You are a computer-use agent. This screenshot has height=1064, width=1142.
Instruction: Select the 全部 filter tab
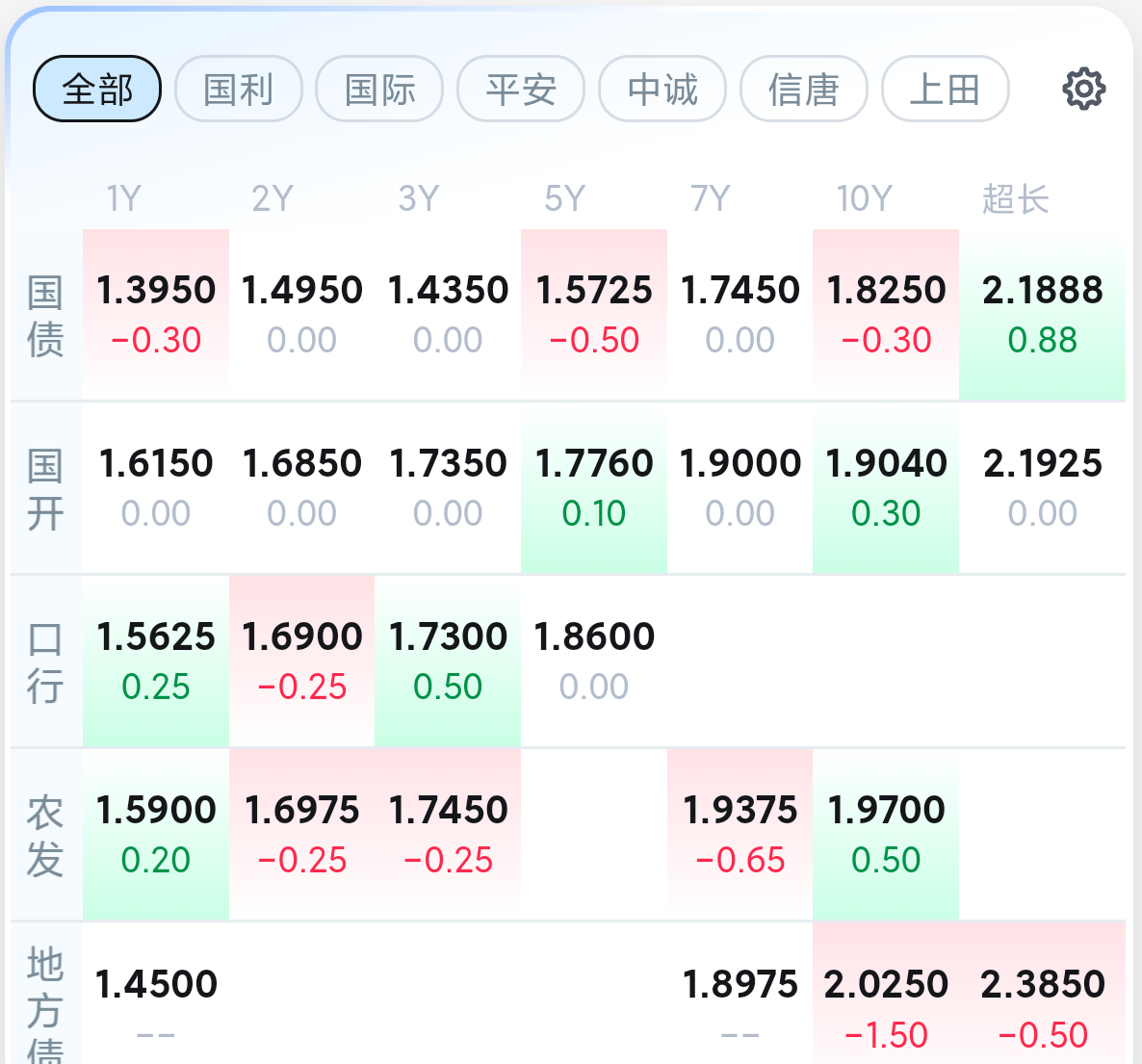pos(97,90)
